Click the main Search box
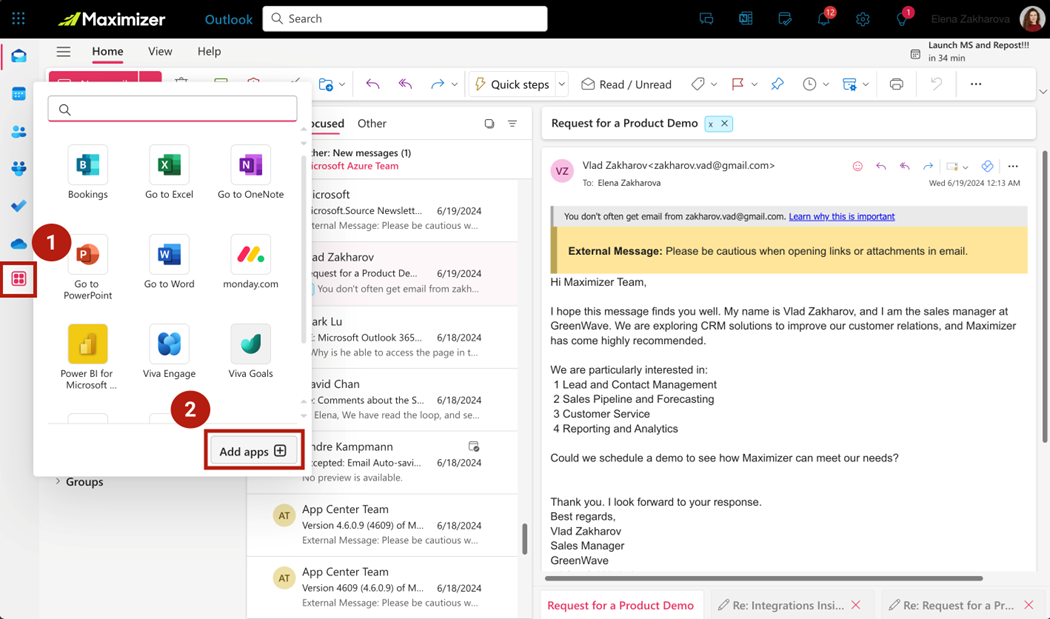The height and width of the screenshot is (619, 1050). [405, 19]
